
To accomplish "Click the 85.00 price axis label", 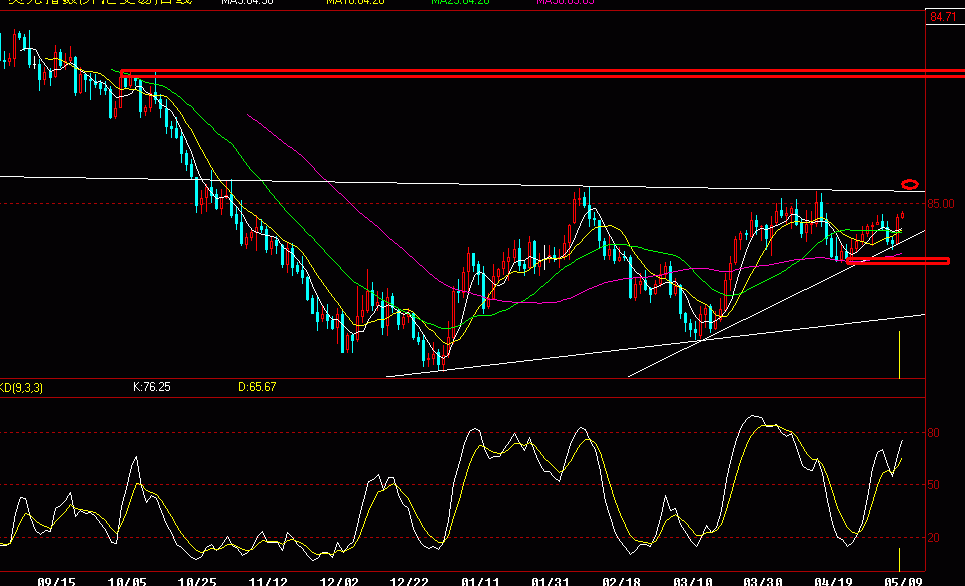I will coord(943,204).
